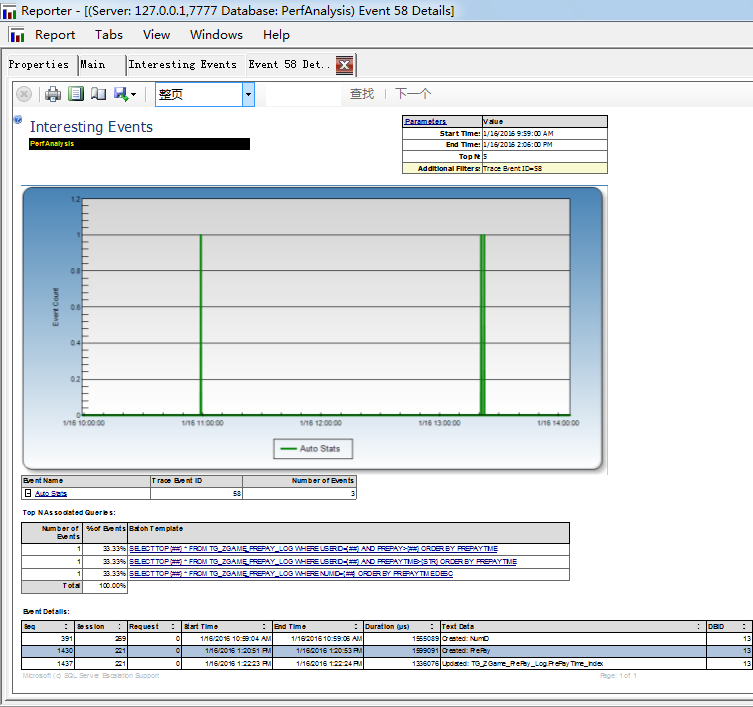Viewport: 753px width, 707px height.
Task: Click the greyed-out stop rendering icon
Action: coord(24,94)
